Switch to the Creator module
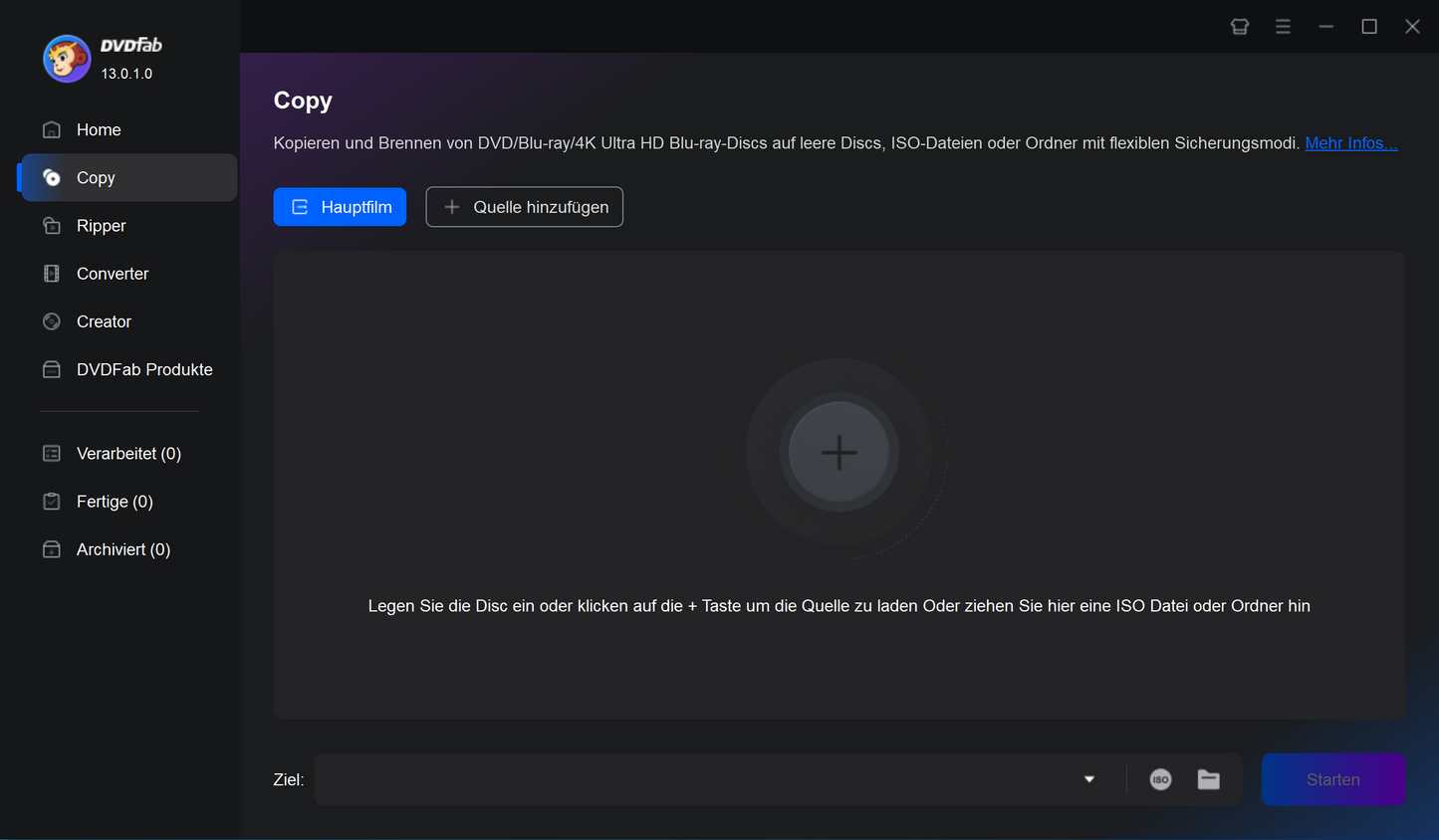Screen dimensions: 1439x840 pos(104,321)
